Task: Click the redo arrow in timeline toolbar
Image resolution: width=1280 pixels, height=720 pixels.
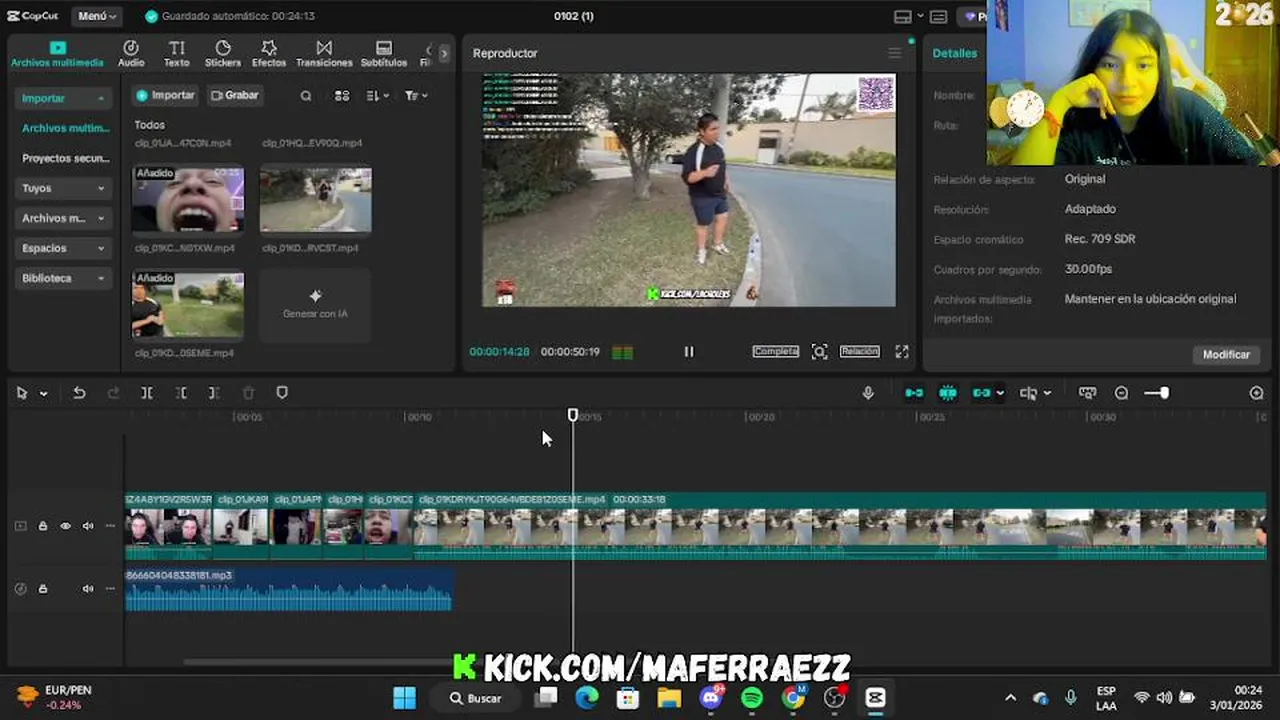Action: click(113, 393)
